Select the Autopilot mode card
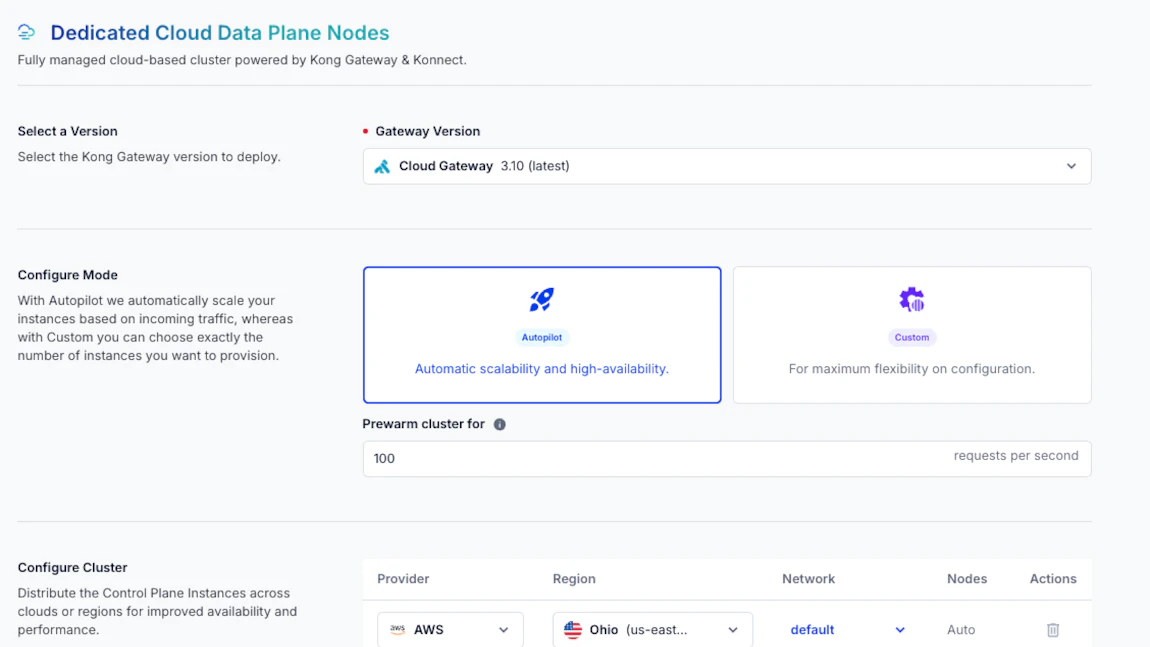The width and height of the screenshot is (1150, 647). [x=542, y=335]
